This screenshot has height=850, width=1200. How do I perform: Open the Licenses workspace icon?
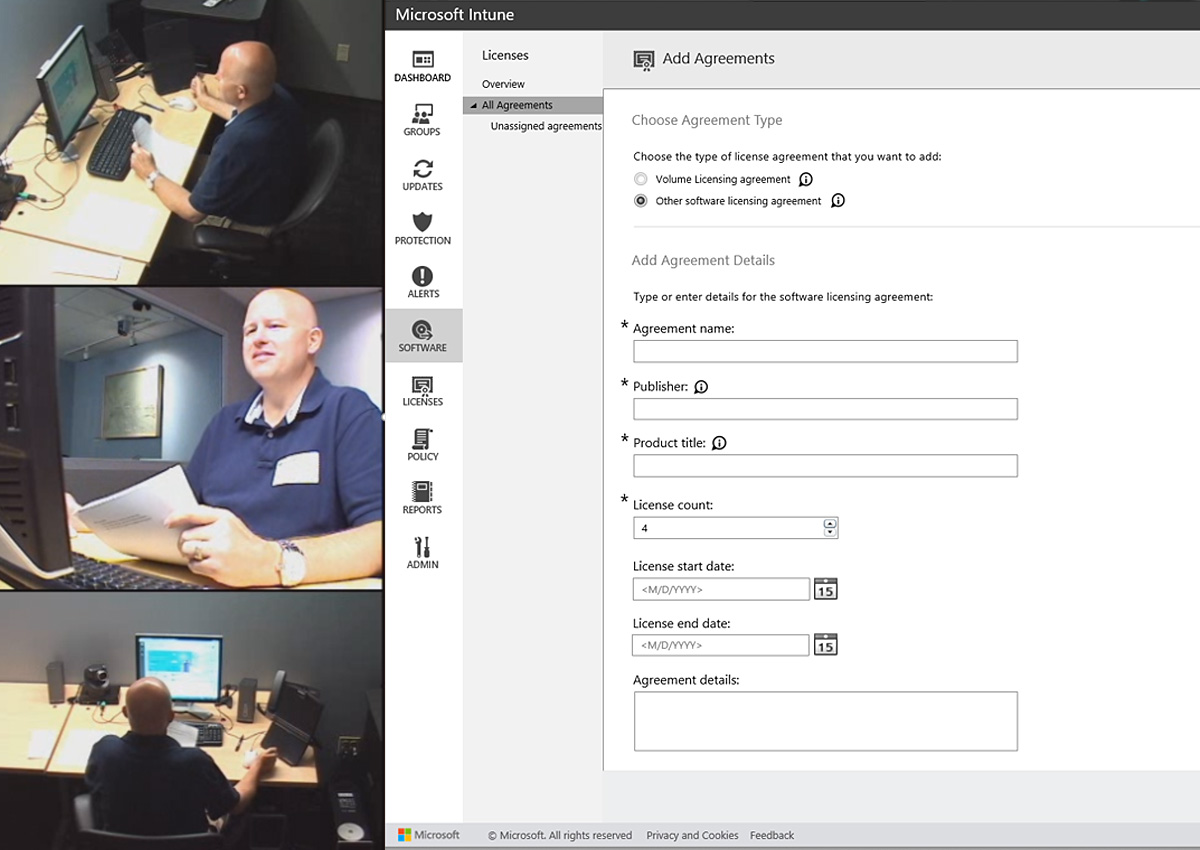[x=423, y=384]
